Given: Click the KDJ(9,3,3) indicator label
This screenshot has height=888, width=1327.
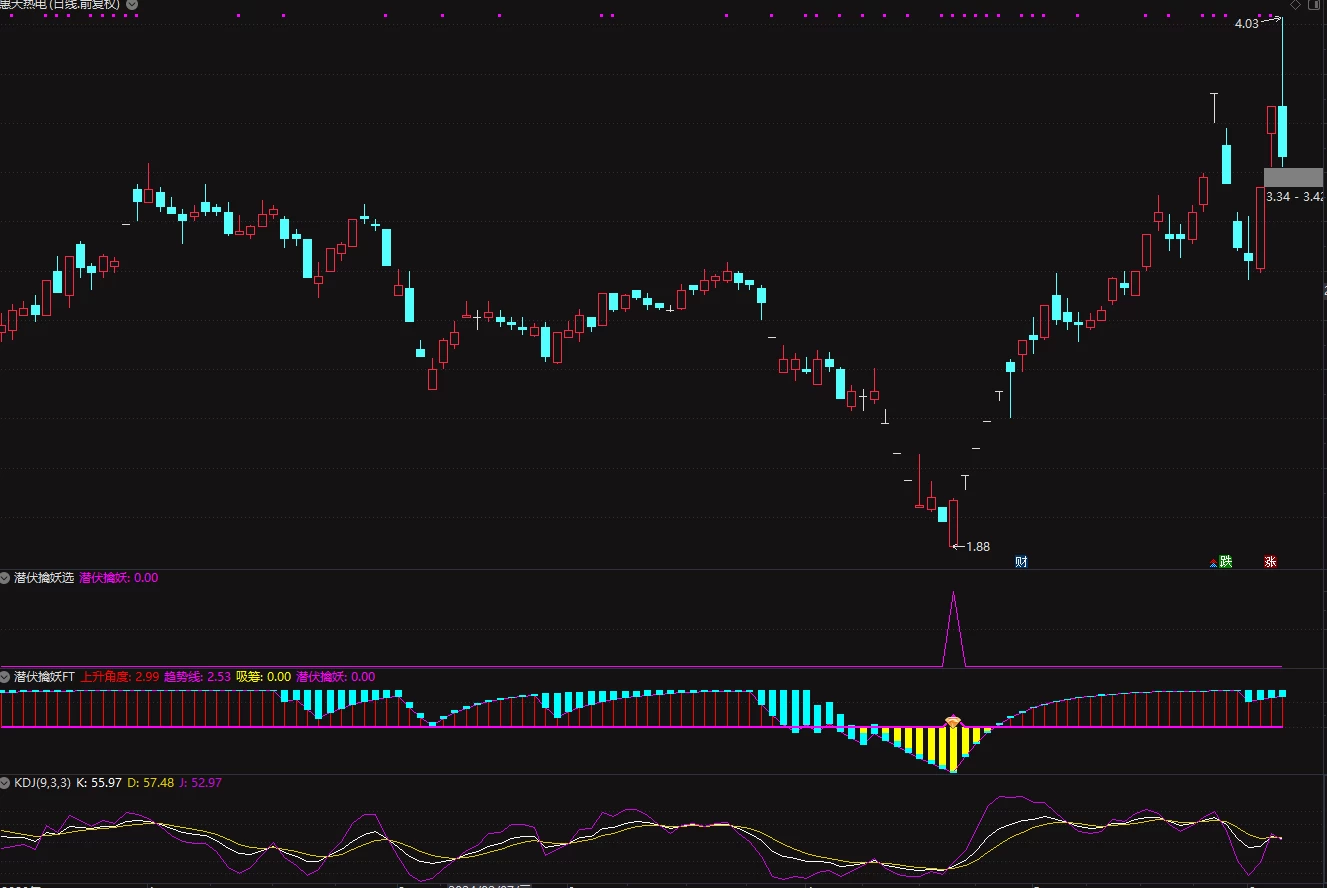Looking at the screenshot, I should coord(42,783).
